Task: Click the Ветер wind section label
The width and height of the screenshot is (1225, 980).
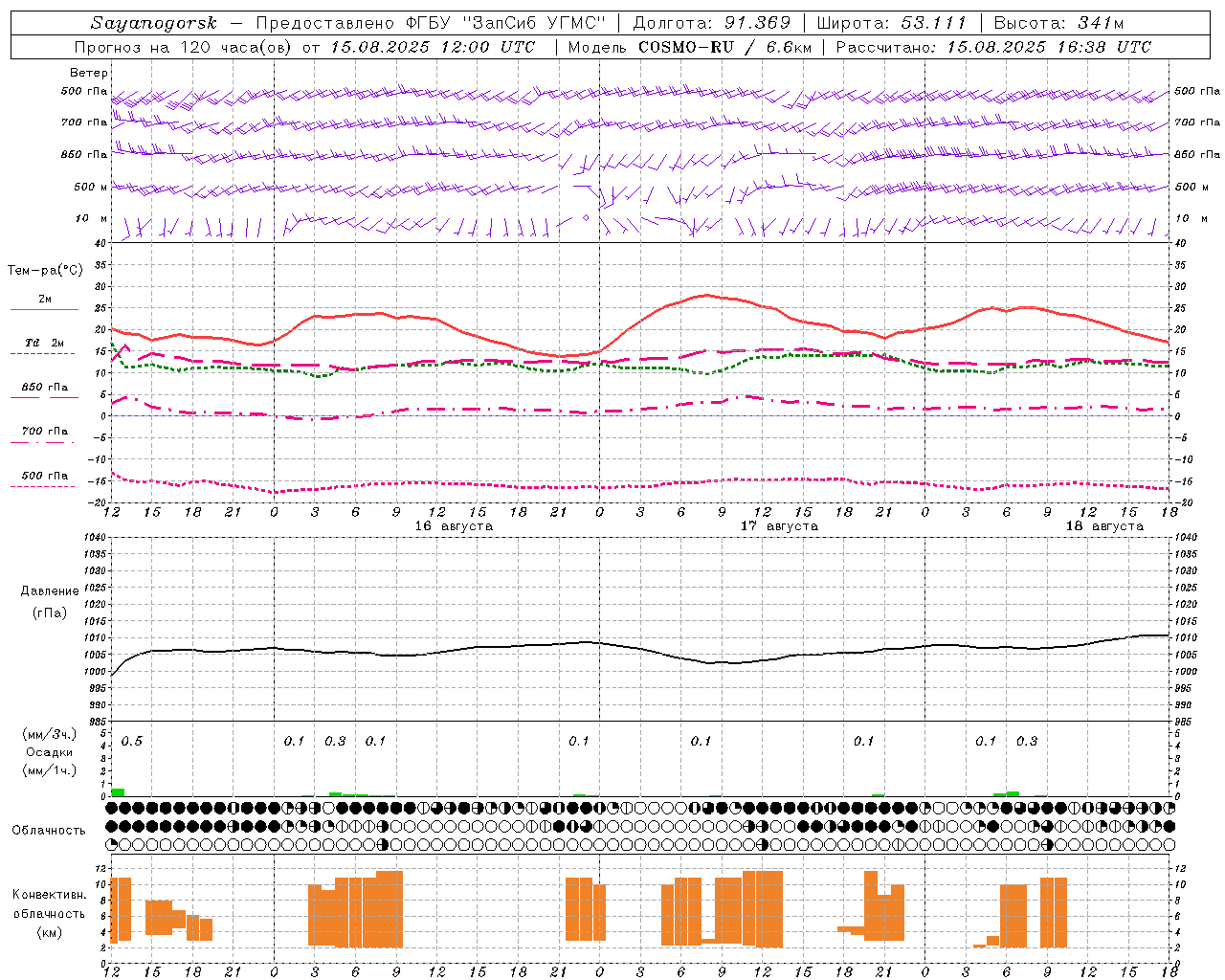Action: [89, 73]
